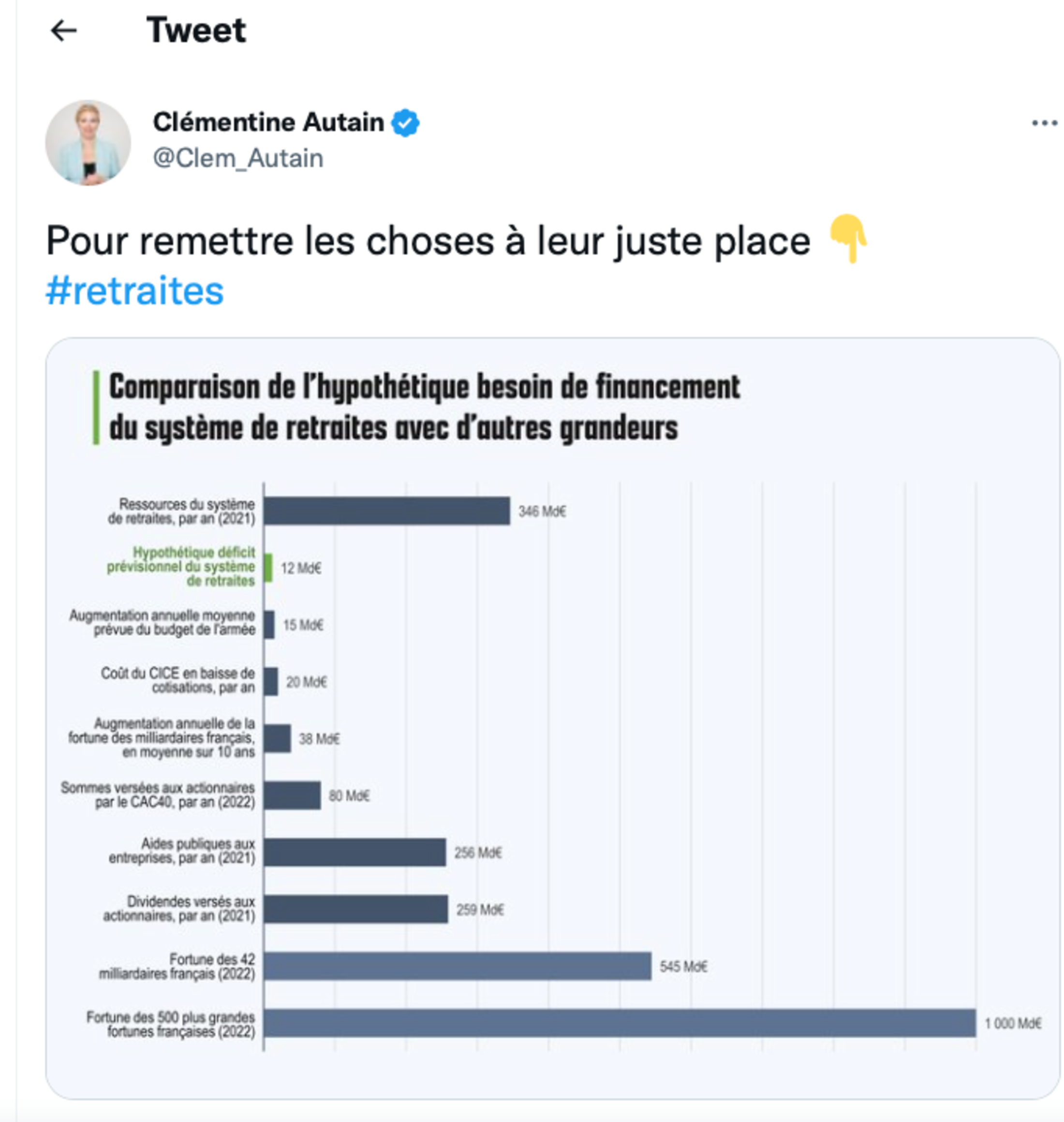Click the green 12 Md€ deficit bar
This screenshot has height=1122, width=1064.
coord(268,567)
